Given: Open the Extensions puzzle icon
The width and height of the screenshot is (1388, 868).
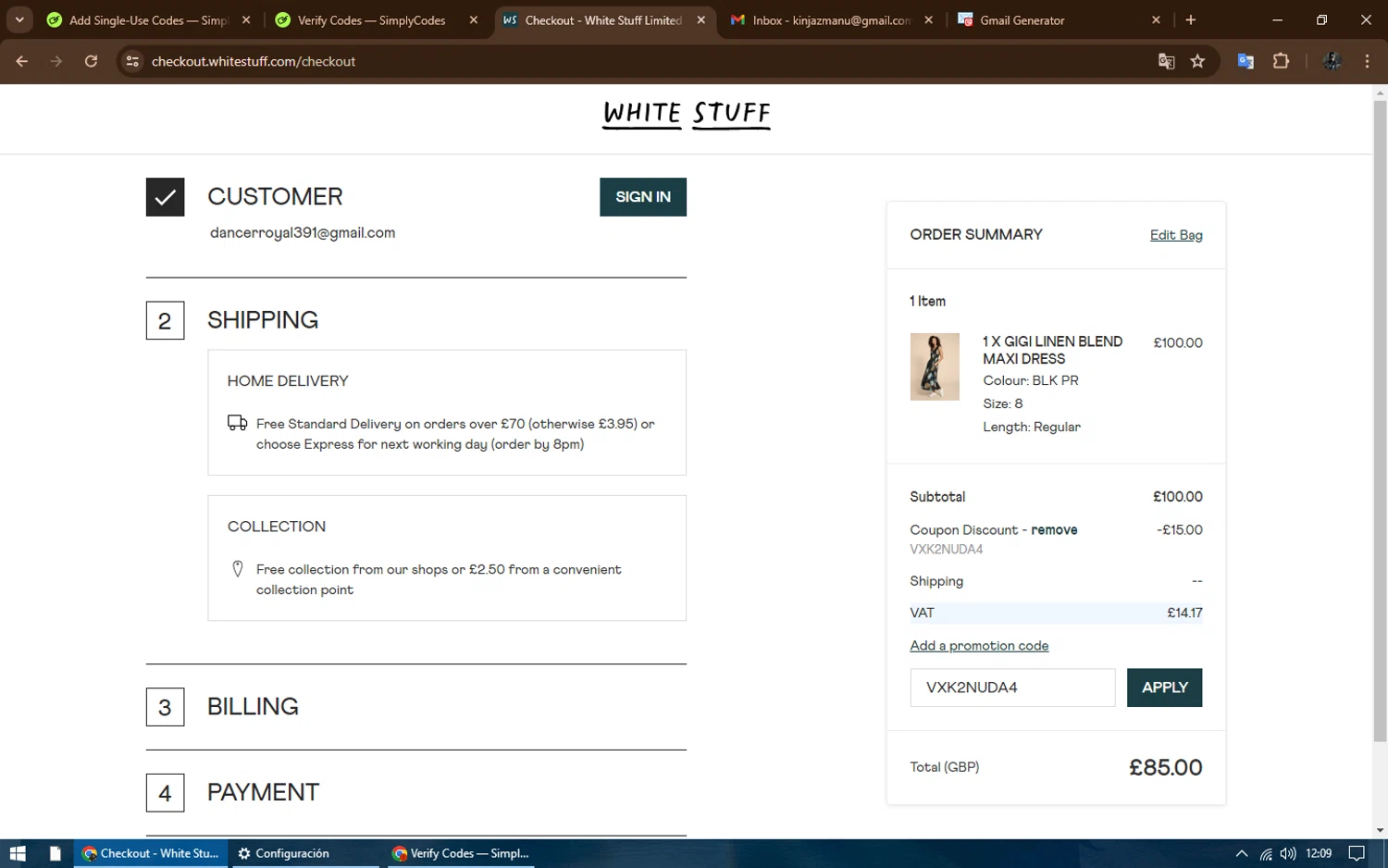Looking at the screenshot, I should [x=1281, y=61].
